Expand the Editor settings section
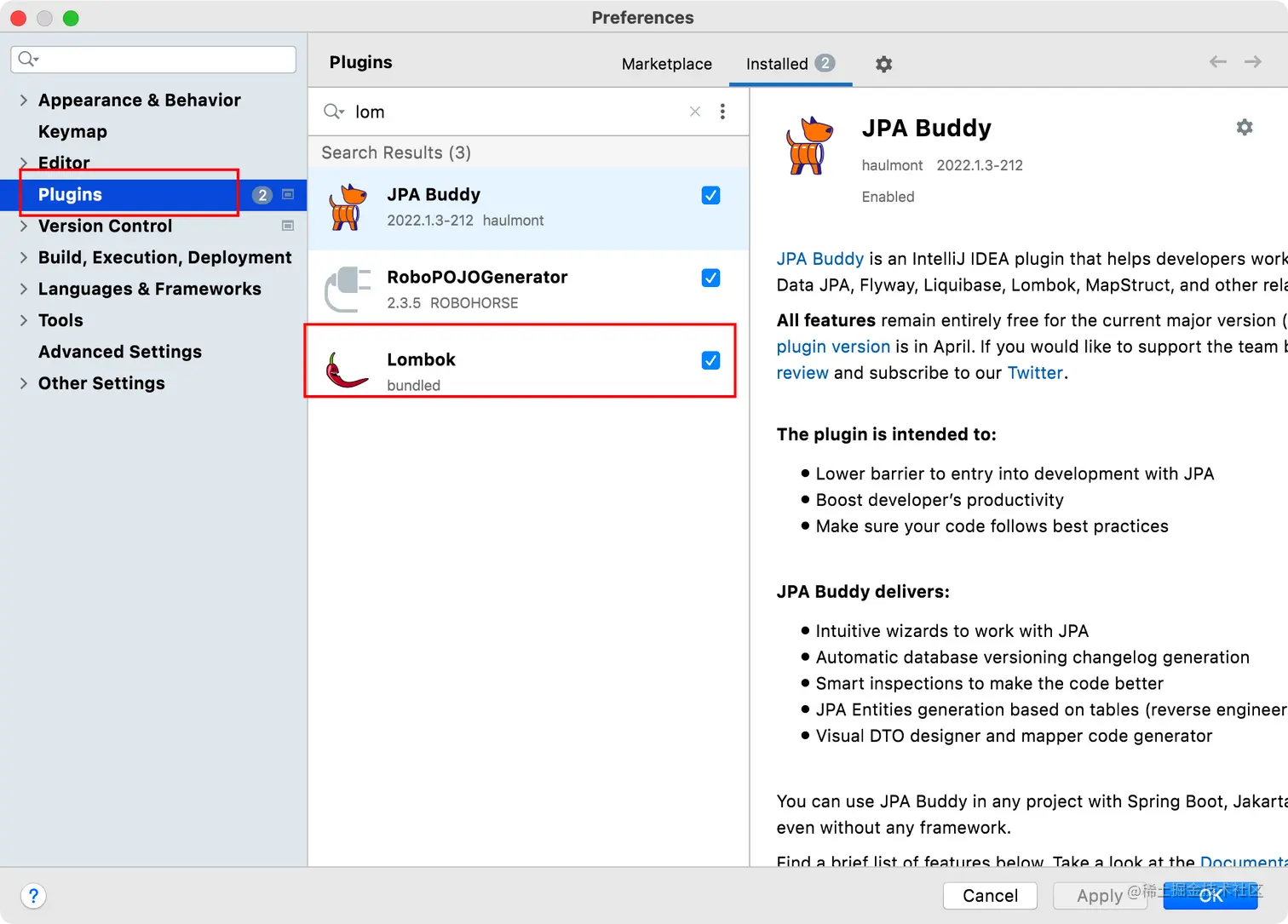Viewport: 1288px width, 924px height. [x=24, y=162]
